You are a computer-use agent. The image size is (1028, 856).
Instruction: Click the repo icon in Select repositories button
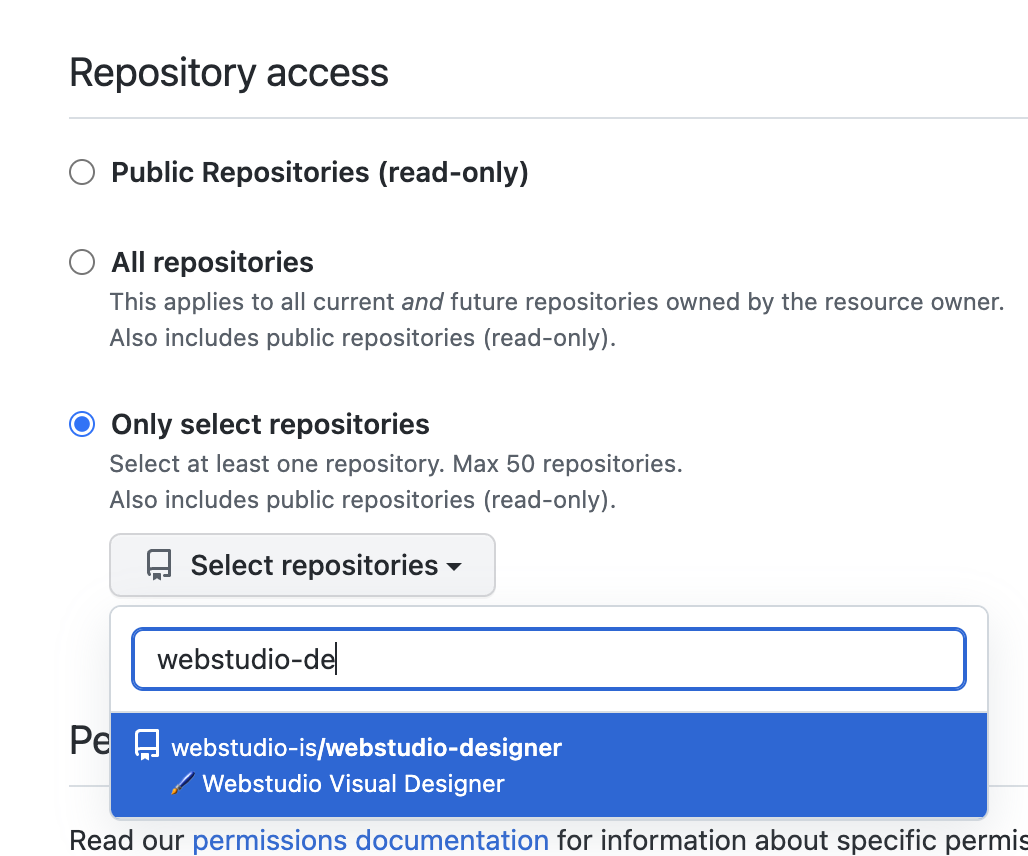click(x=159, y=566)
